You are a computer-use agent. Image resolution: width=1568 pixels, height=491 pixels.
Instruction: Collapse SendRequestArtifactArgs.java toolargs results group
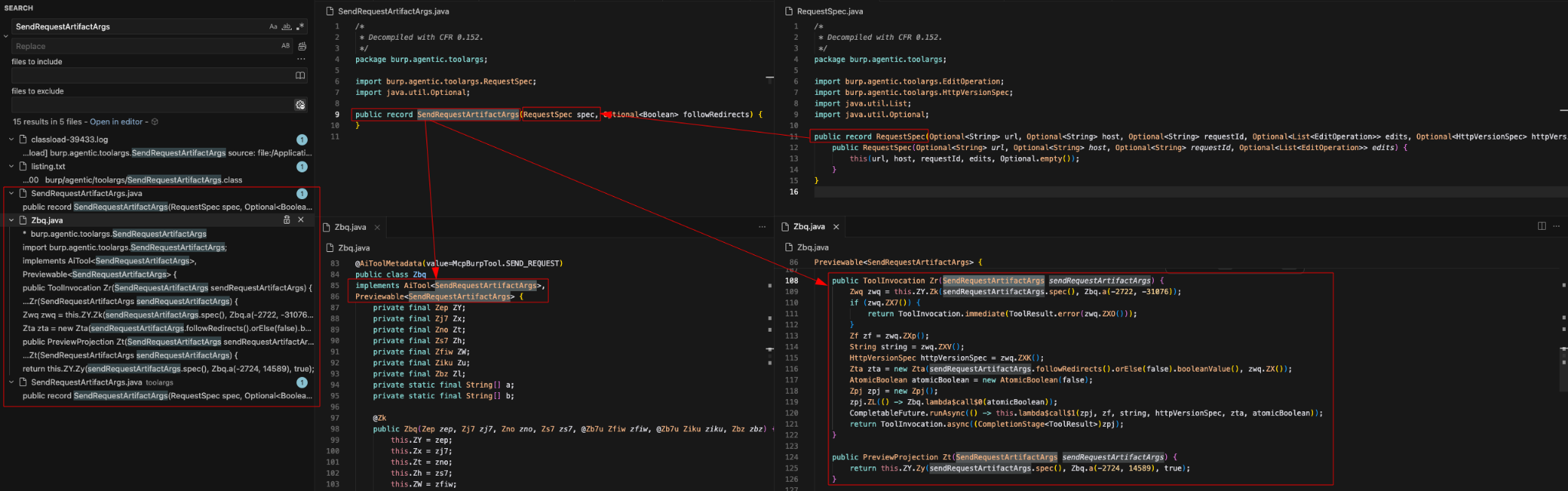[11, 382]
